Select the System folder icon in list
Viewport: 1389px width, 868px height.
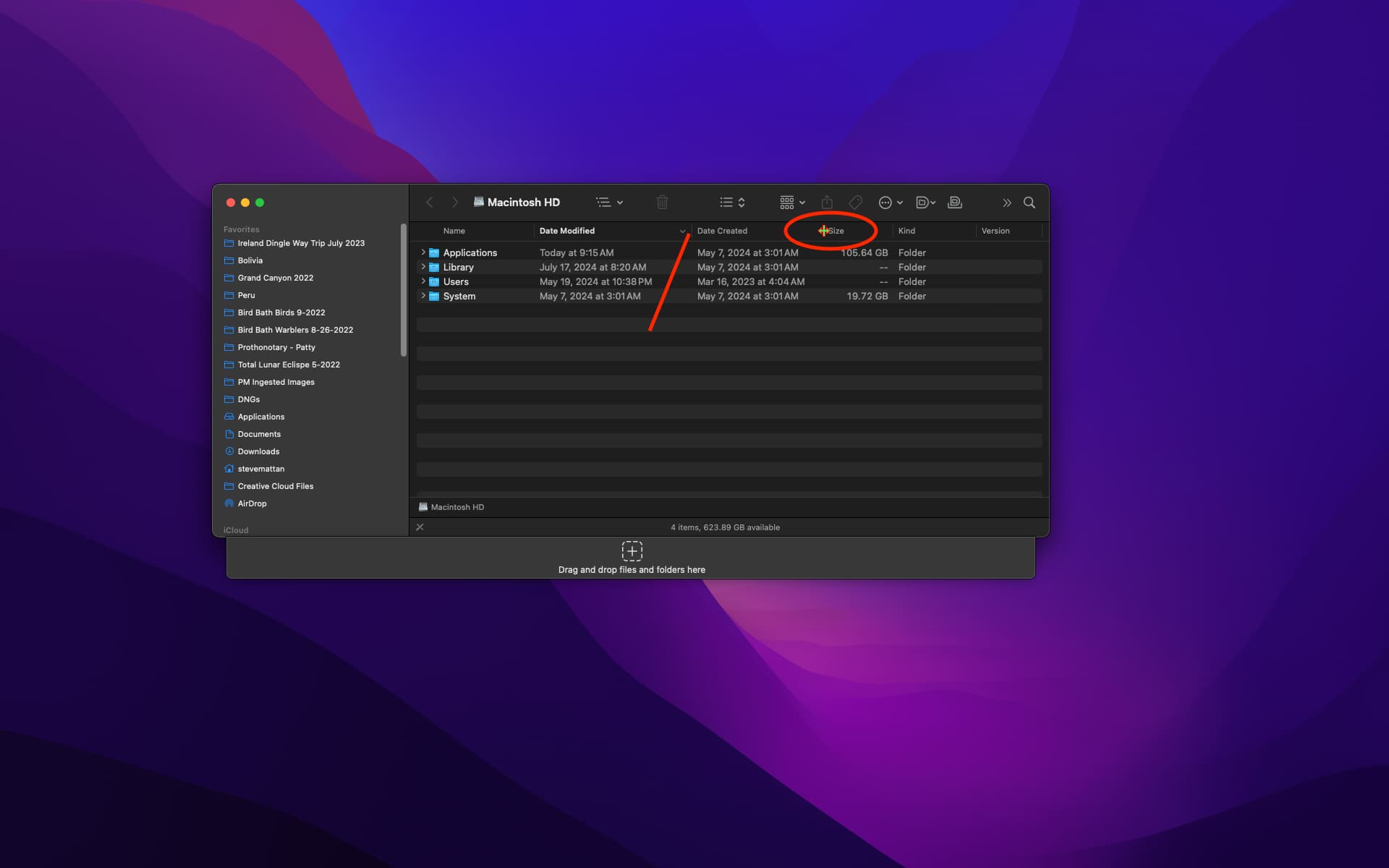[434, 296]
